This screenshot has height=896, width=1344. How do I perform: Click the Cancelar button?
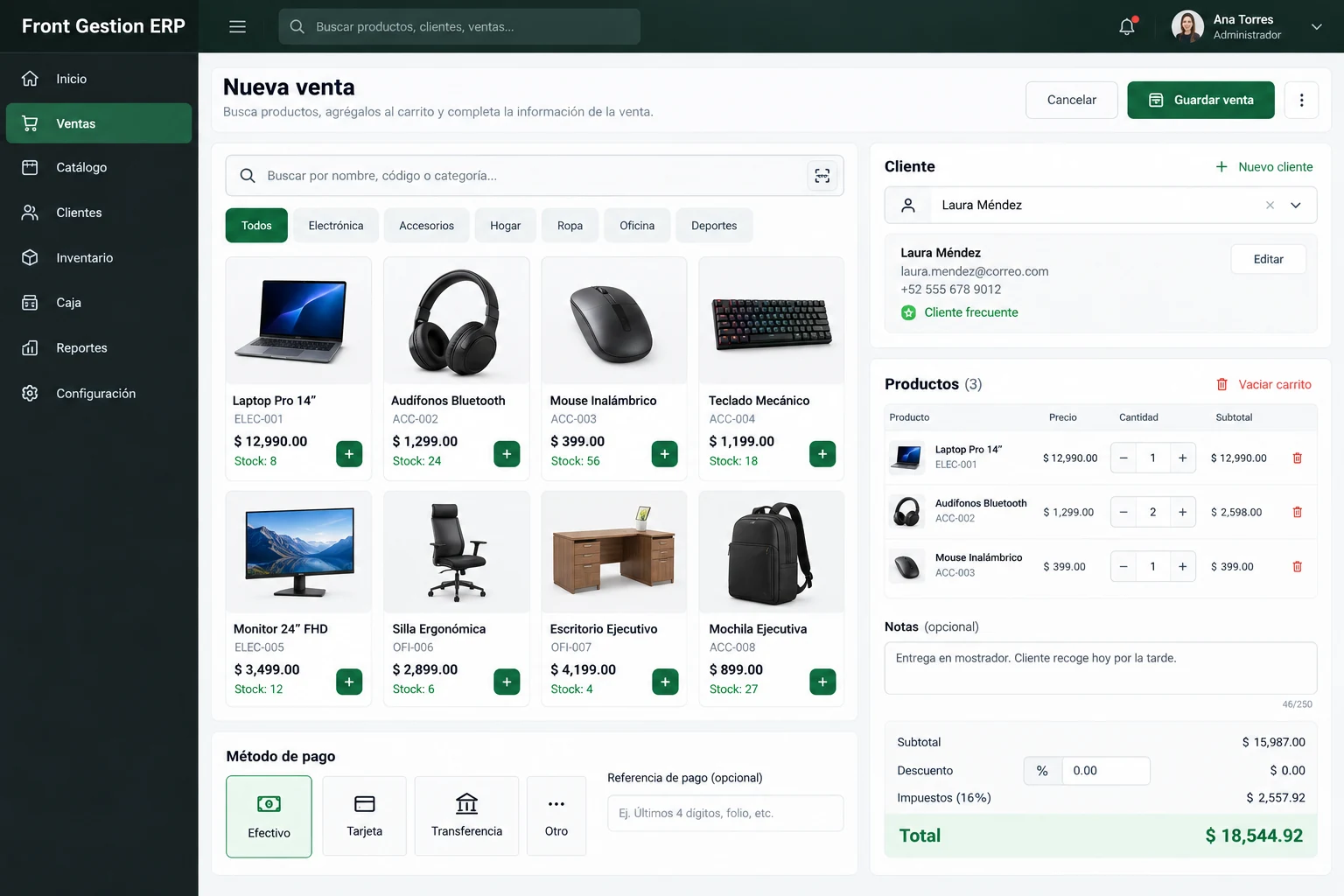click(1072, 100)
